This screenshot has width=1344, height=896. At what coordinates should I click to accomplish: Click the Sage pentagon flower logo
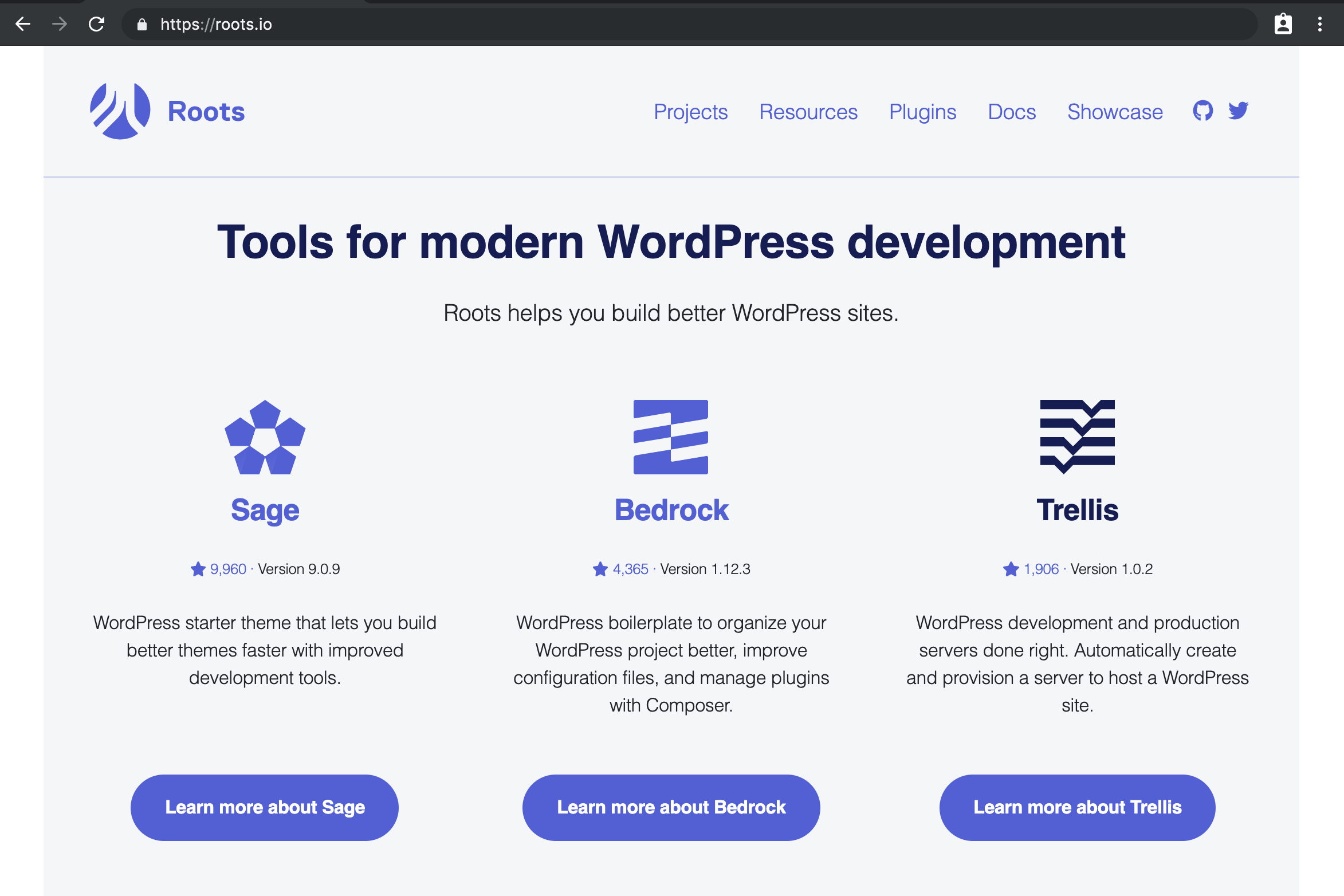pos(265,437)
